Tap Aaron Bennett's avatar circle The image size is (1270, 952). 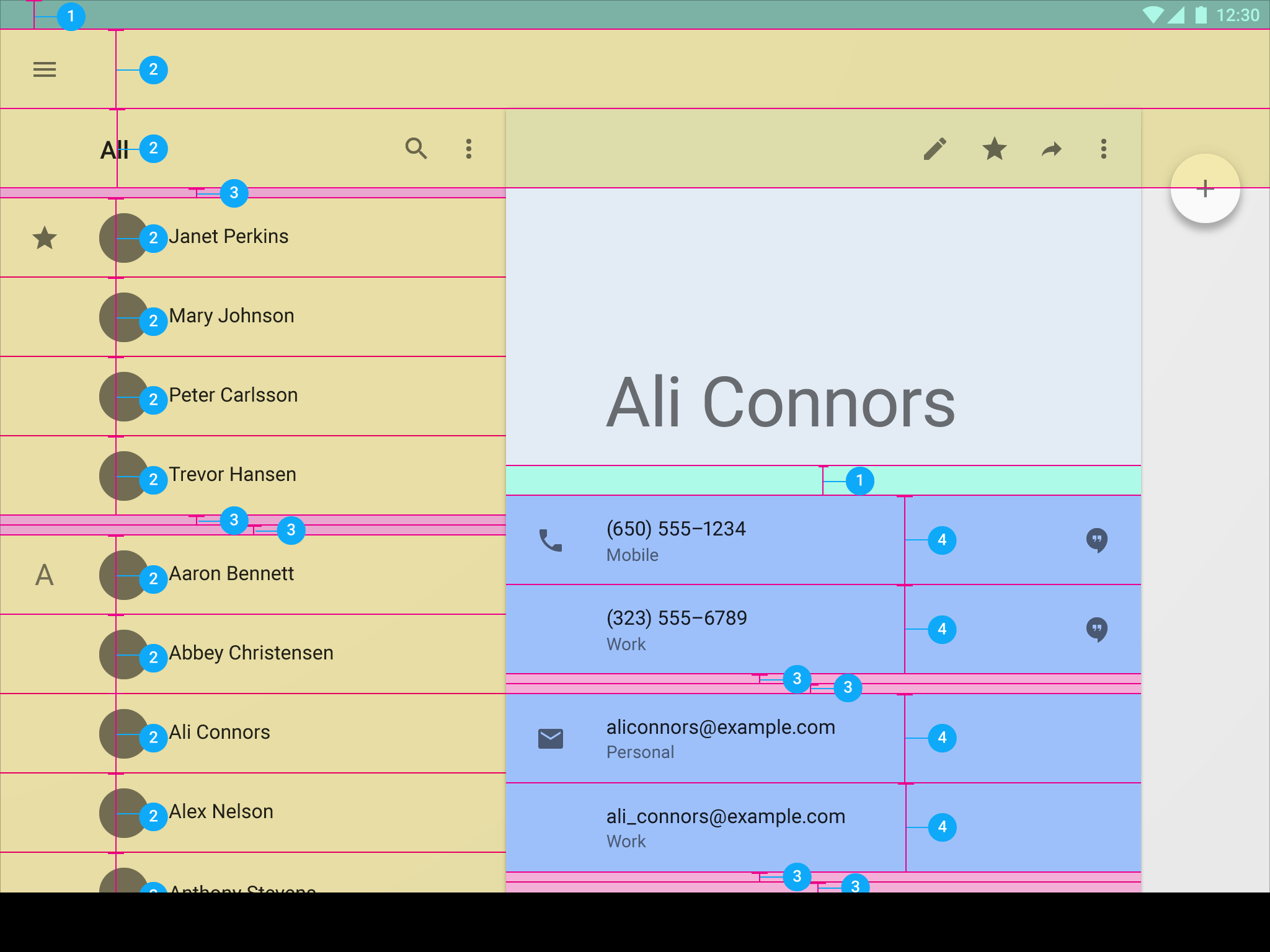tap(124, 575)
